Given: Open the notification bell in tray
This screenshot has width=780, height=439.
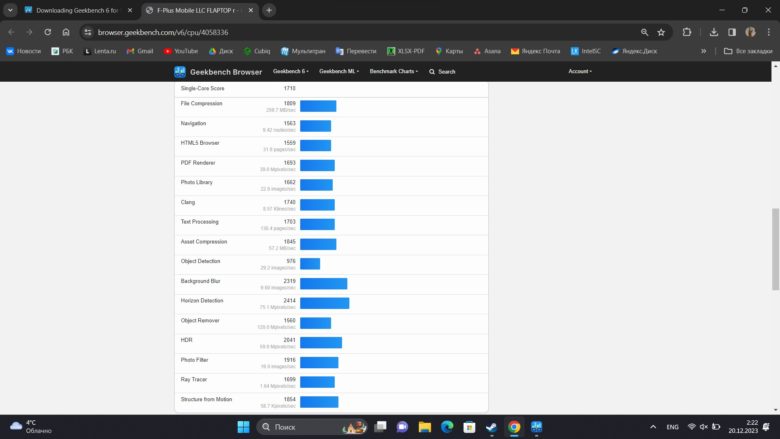Looking at the screenshot, I should [x=766, y=427].
